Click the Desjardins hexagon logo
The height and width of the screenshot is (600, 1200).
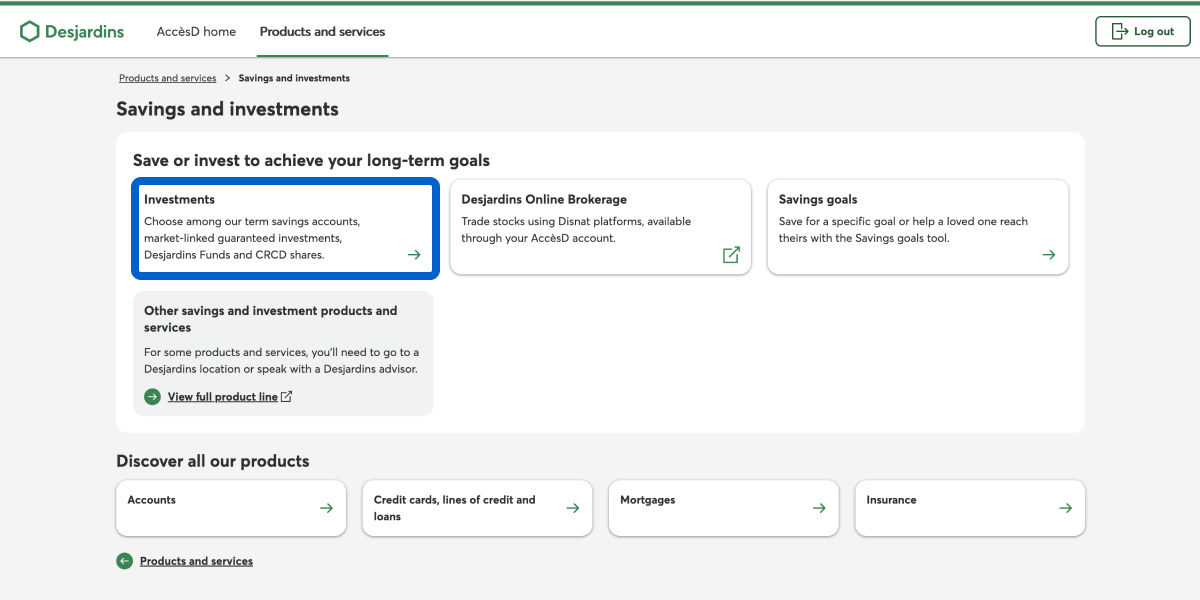tap(30, 32)
